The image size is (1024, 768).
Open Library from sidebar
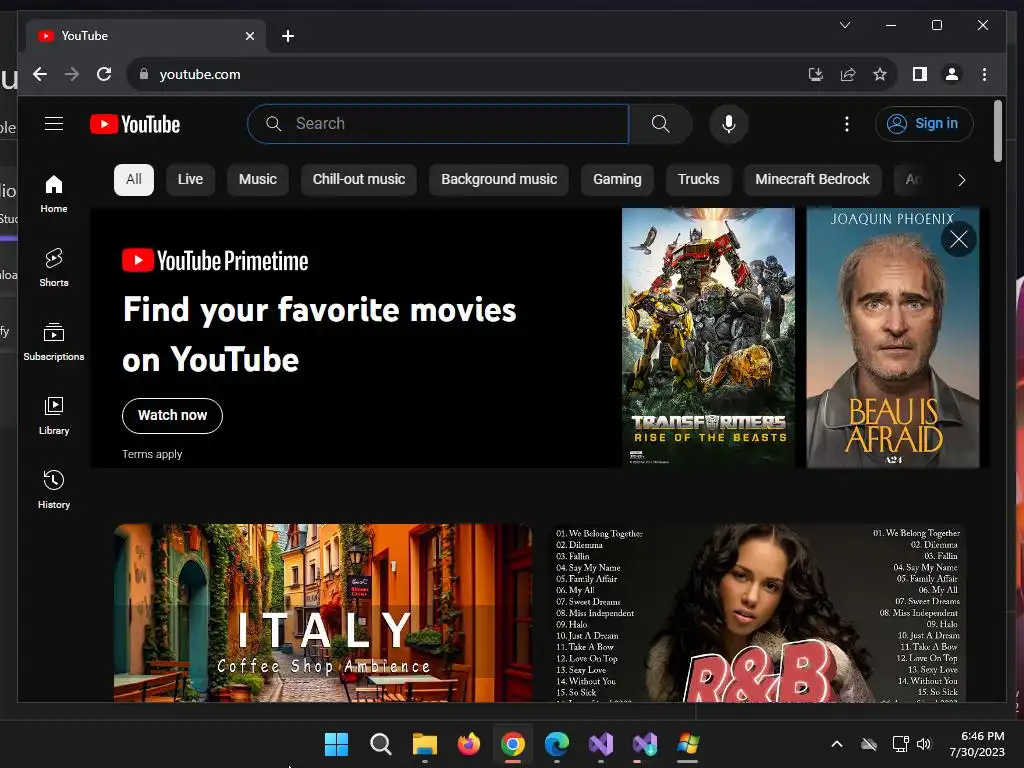point(54,416)
